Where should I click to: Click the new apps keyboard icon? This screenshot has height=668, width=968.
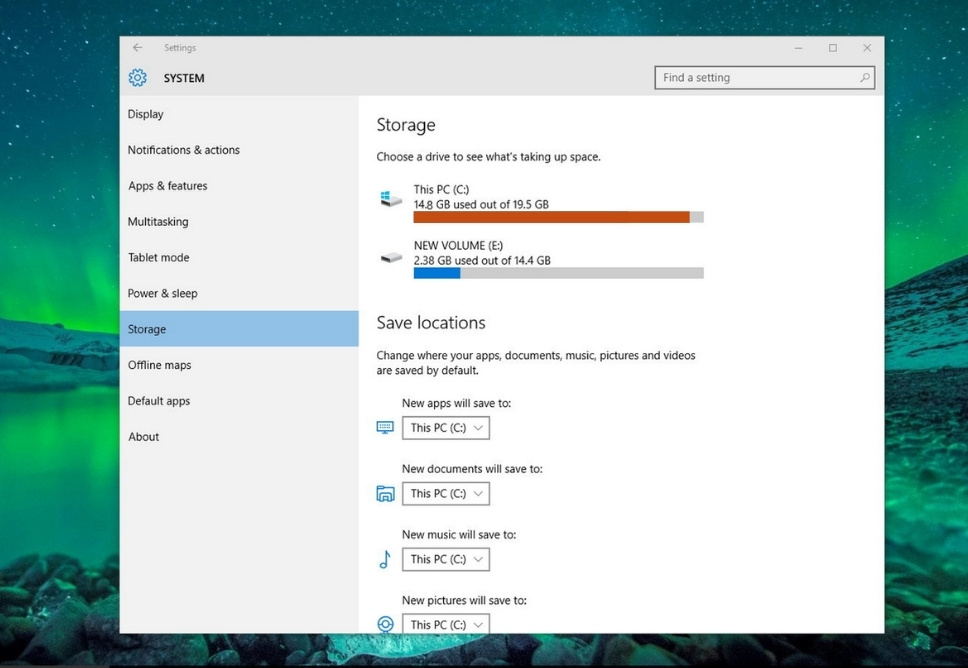pos(385,428)
